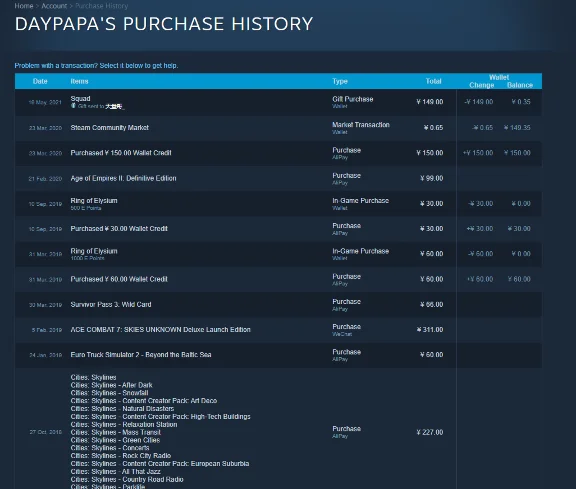Click Cities: Skylines - Green Cities item

pyautogui.click(x=115, y=440)
